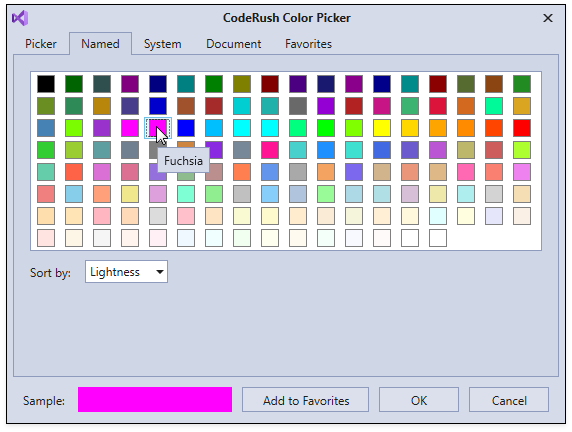Viewport: 572px width, 432px height.
Task: Switch to the Picker tab
Action: pos(40,44)
